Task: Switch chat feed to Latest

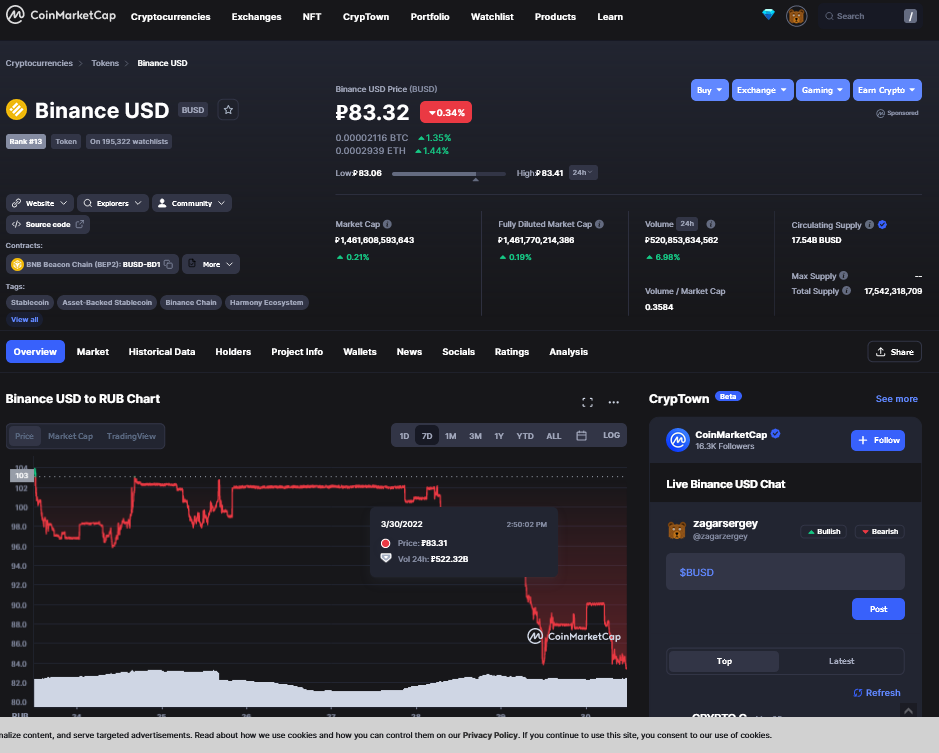Action: coord(841,661)
